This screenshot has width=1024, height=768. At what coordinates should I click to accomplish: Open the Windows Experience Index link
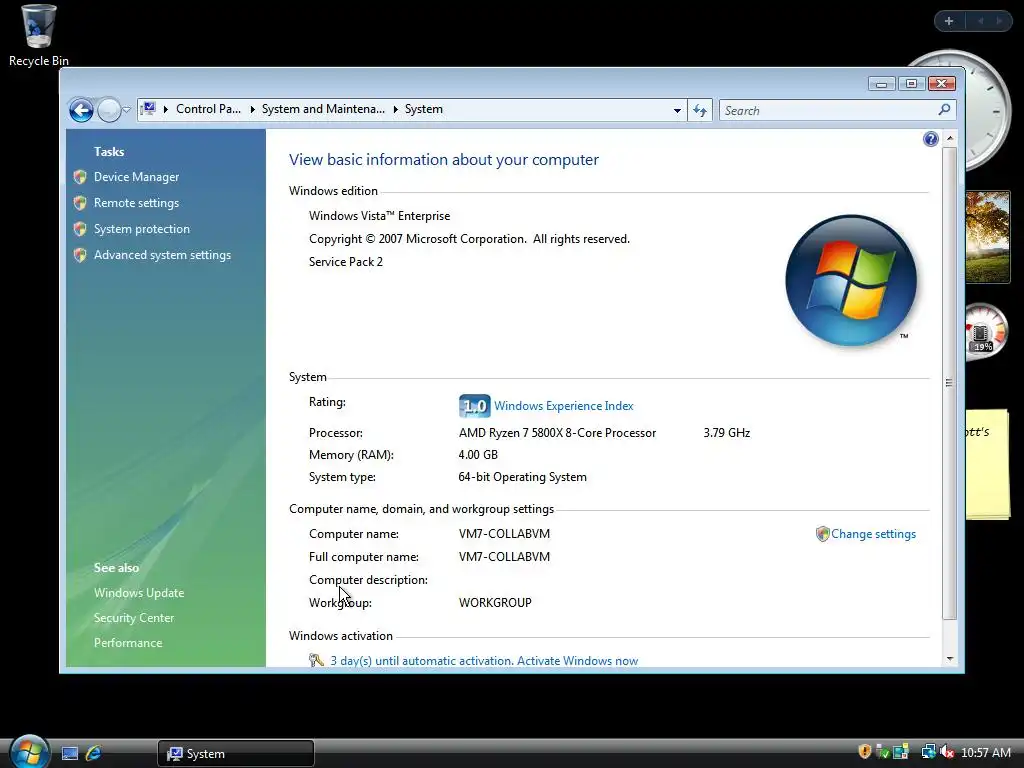pos(564,406)
